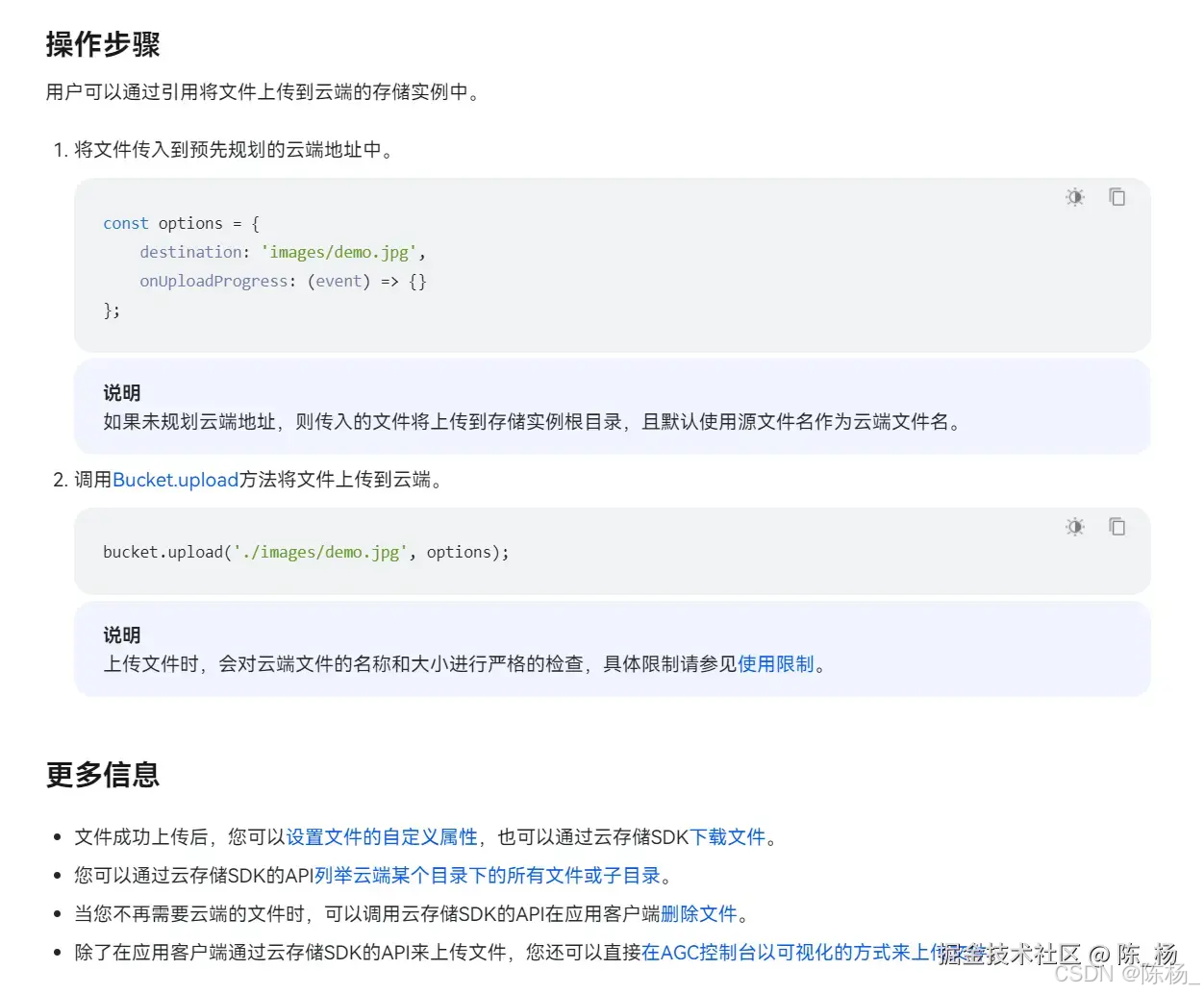
Task: Open 设置文件的自定义属性 link
Action: click(x=382, y=837)
